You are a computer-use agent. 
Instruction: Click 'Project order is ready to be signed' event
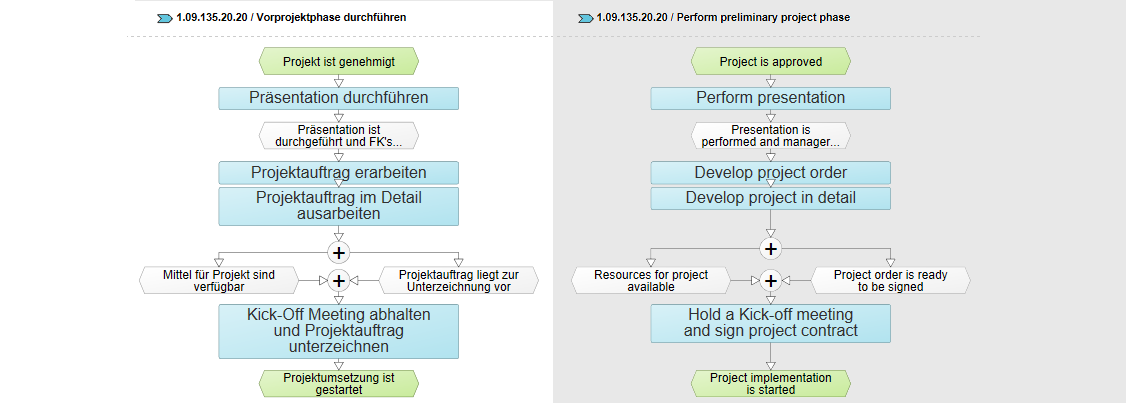point(890,280)
